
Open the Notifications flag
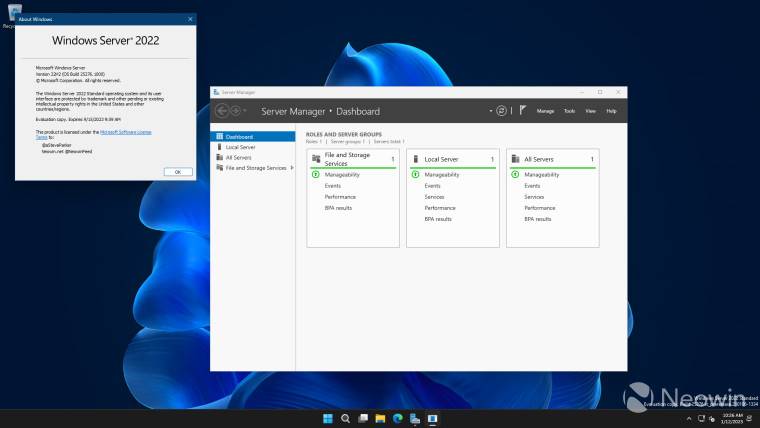tap(522, 111)
